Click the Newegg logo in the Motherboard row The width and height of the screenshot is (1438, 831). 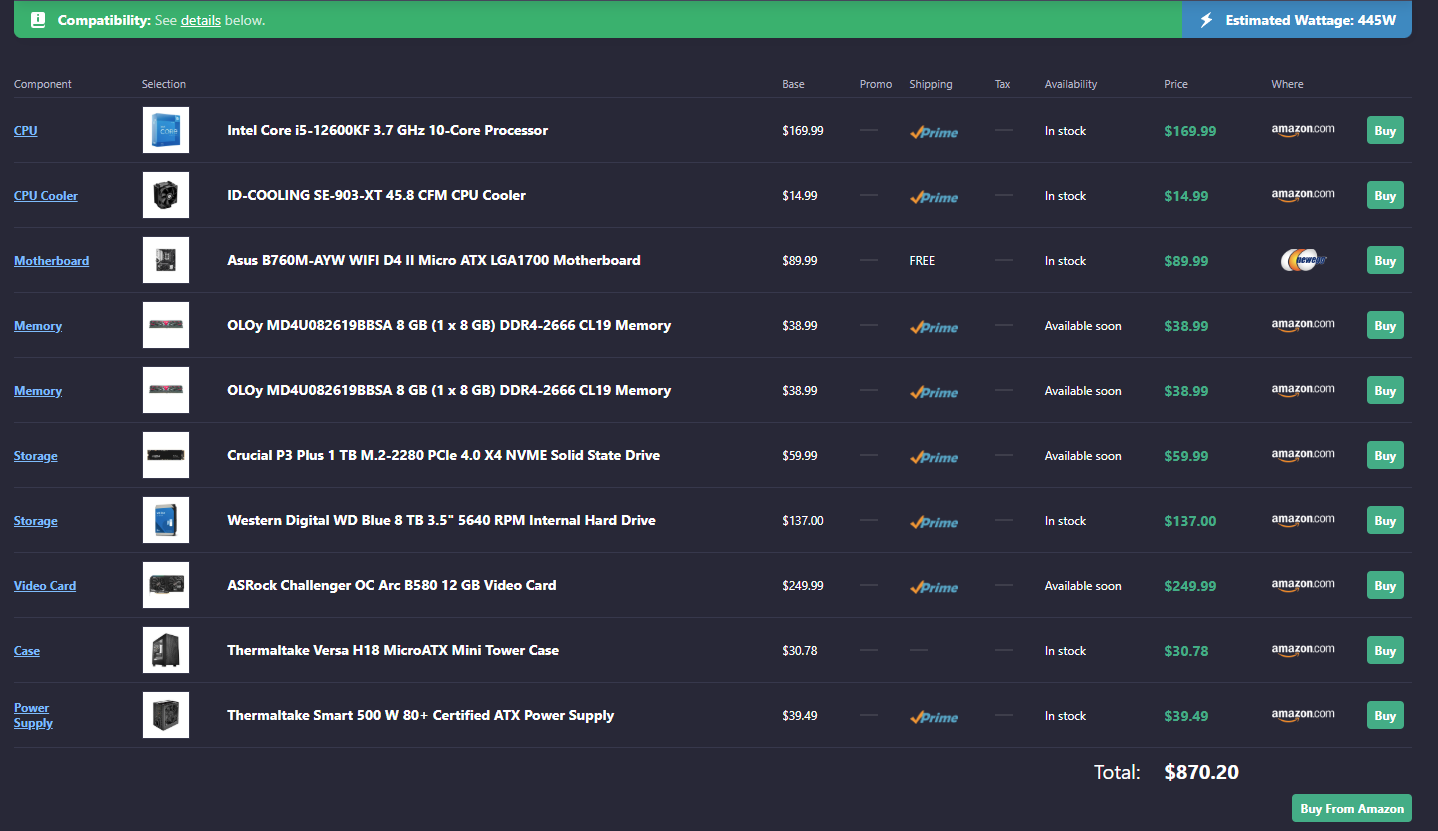tap(1303, 260)
